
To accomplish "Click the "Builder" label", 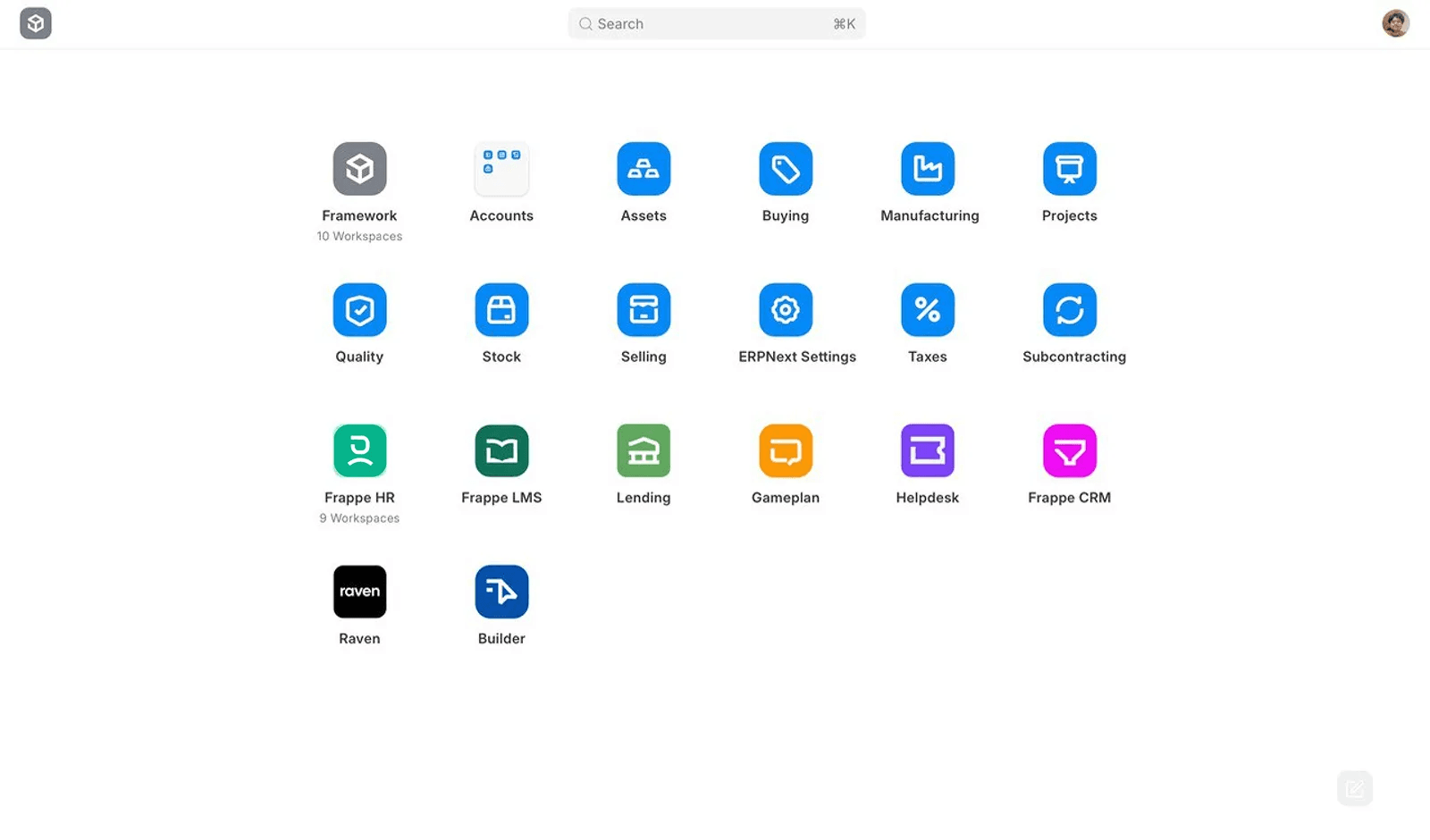I will pyautogui.click(x=501, y=639).
